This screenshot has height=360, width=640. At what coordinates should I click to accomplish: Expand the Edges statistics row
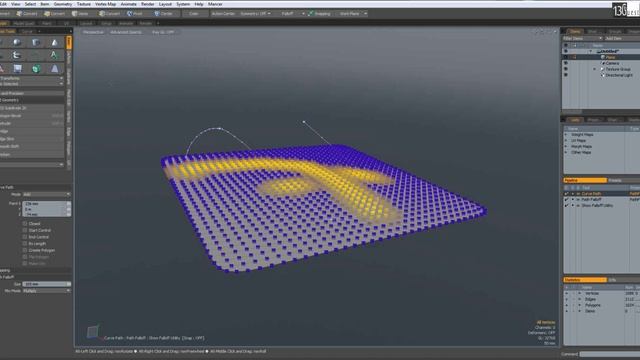(580, 299)
